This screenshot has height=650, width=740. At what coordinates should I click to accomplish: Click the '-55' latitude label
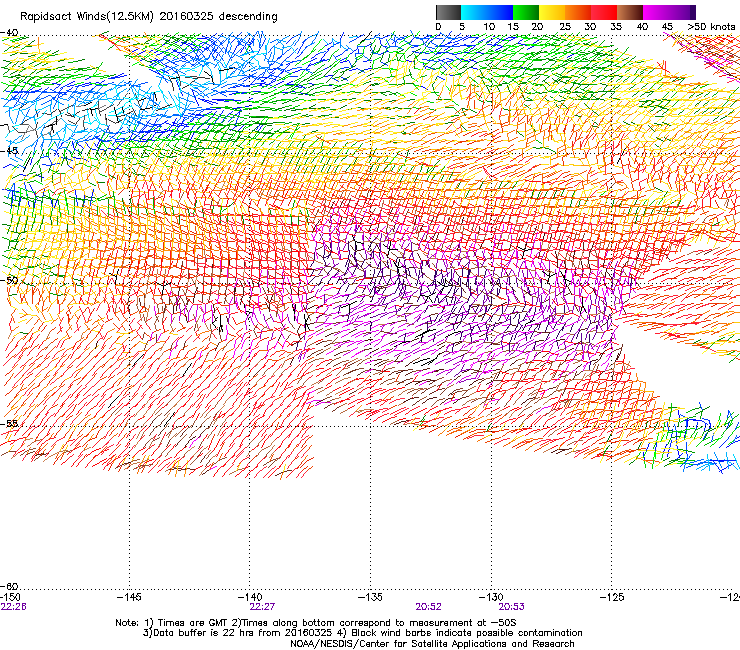(9, 423)
